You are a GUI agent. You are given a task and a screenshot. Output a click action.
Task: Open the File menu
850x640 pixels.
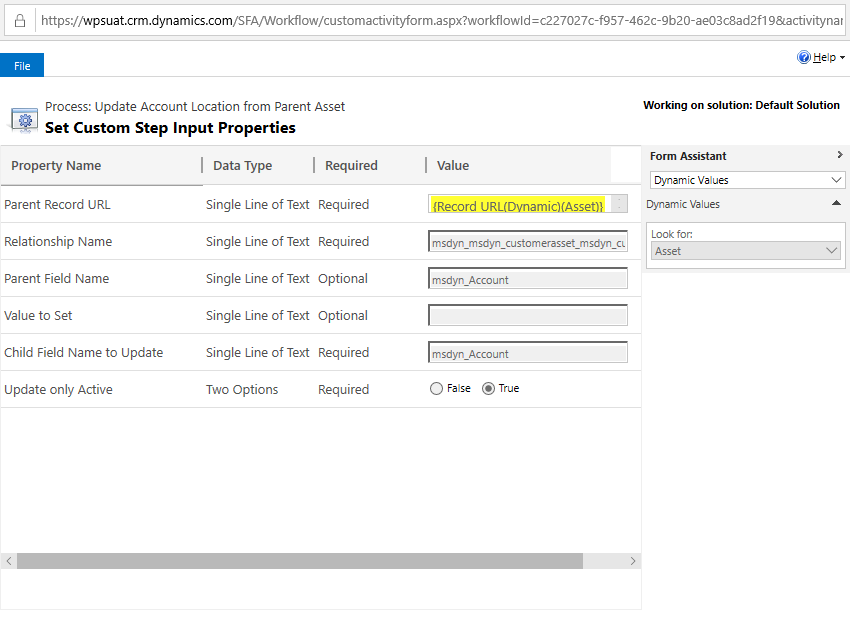click(22, 66)
